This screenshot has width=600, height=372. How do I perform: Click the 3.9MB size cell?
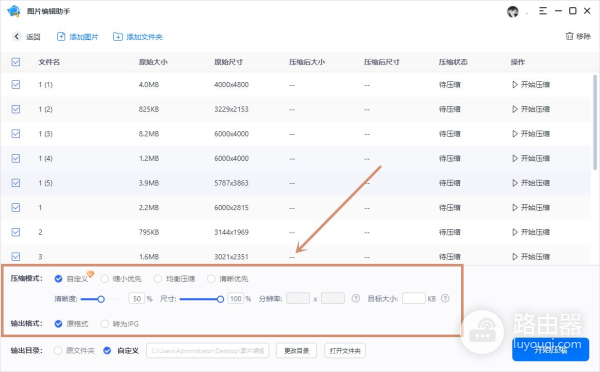click(x=149, y=183)
